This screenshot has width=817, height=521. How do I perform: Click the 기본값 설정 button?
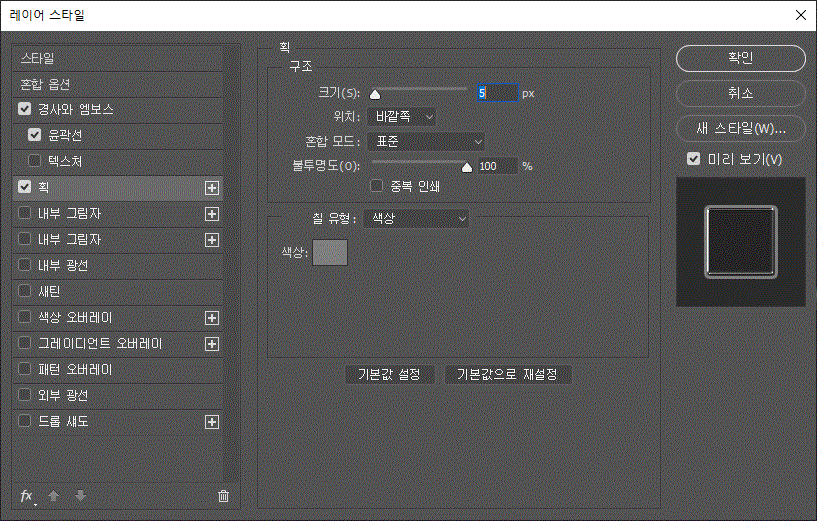click(389, 375)
